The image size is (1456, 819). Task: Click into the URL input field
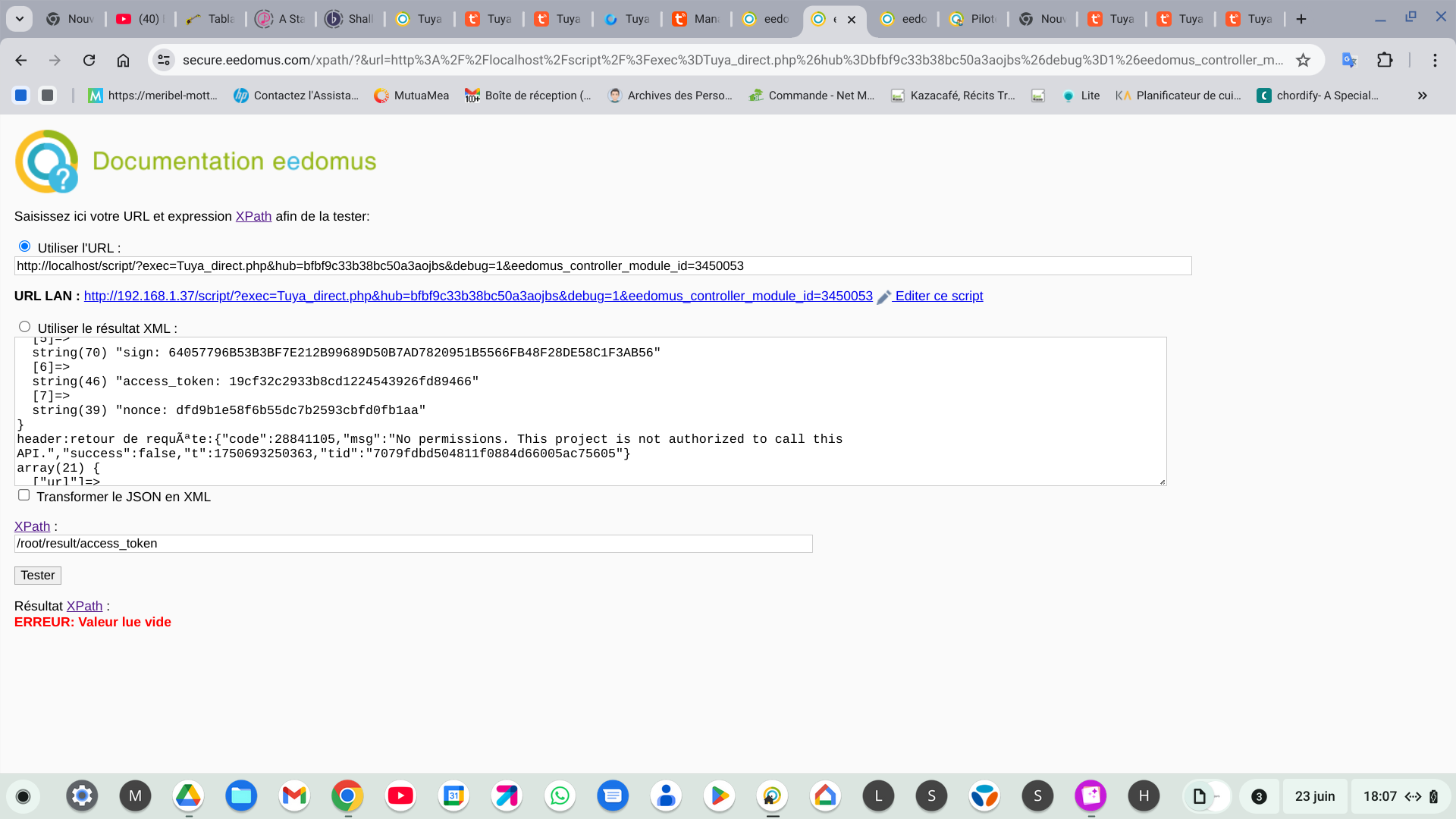coord(603,266)
